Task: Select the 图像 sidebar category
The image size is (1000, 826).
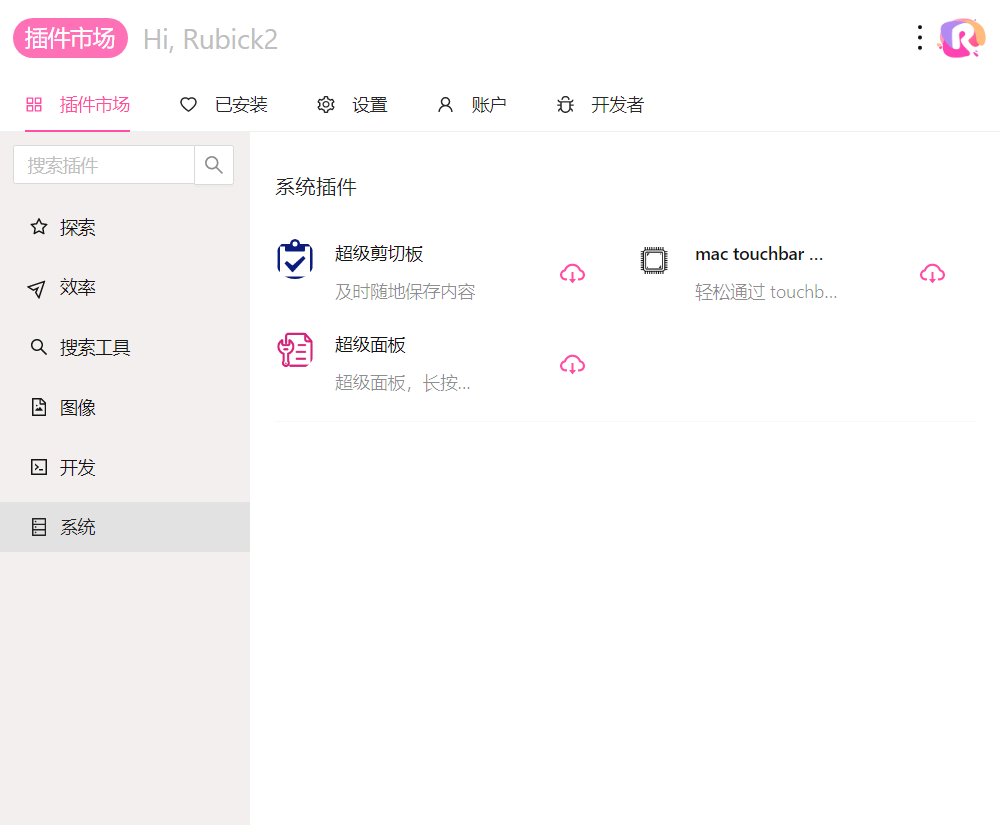Action: click(x=77, y=408)
